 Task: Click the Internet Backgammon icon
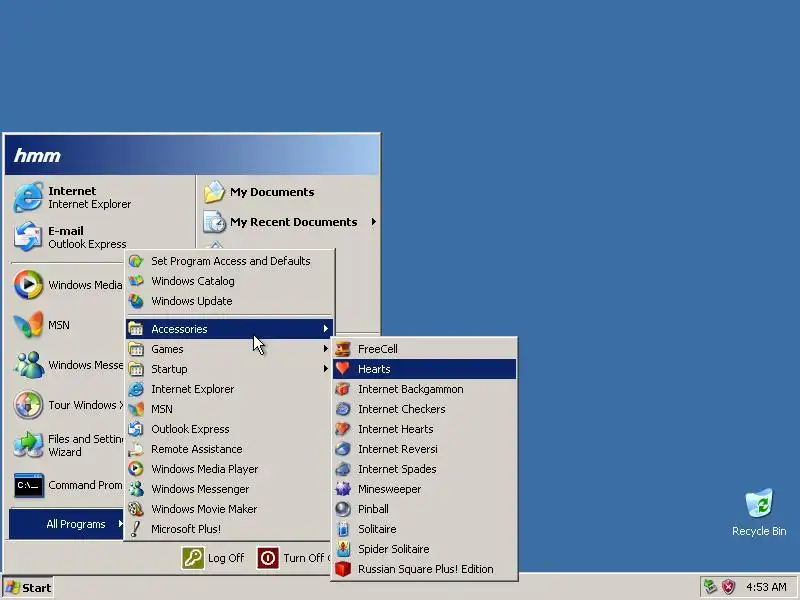pyautogui.click(x=343, y=389)
